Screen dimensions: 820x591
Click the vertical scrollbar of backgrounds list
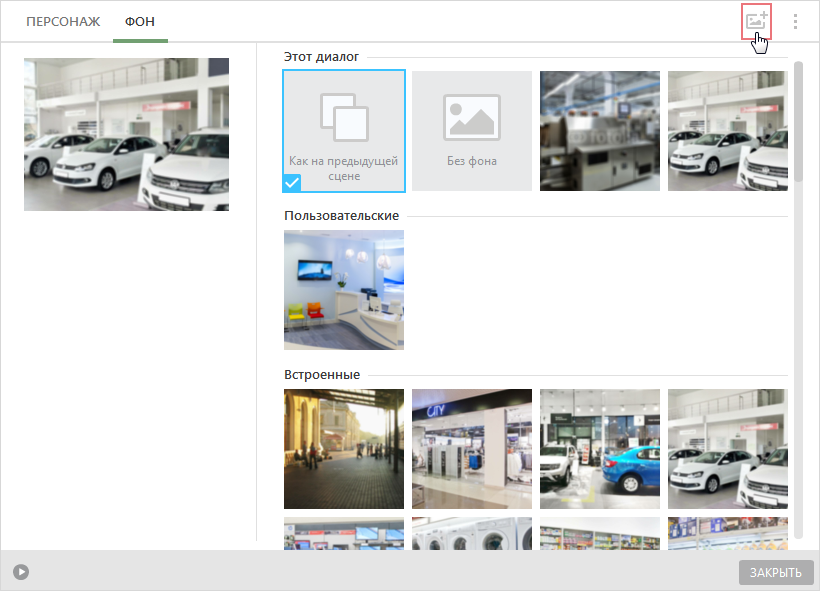point(798,121)
